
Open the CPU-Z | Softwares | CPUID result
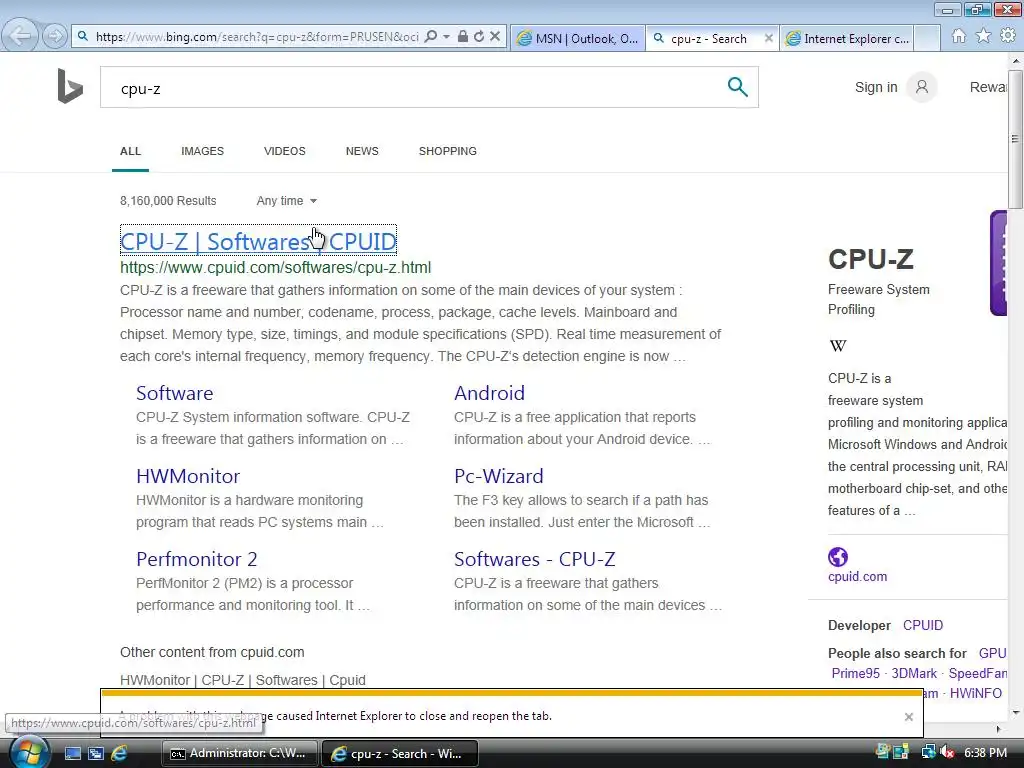pos(258,241)
